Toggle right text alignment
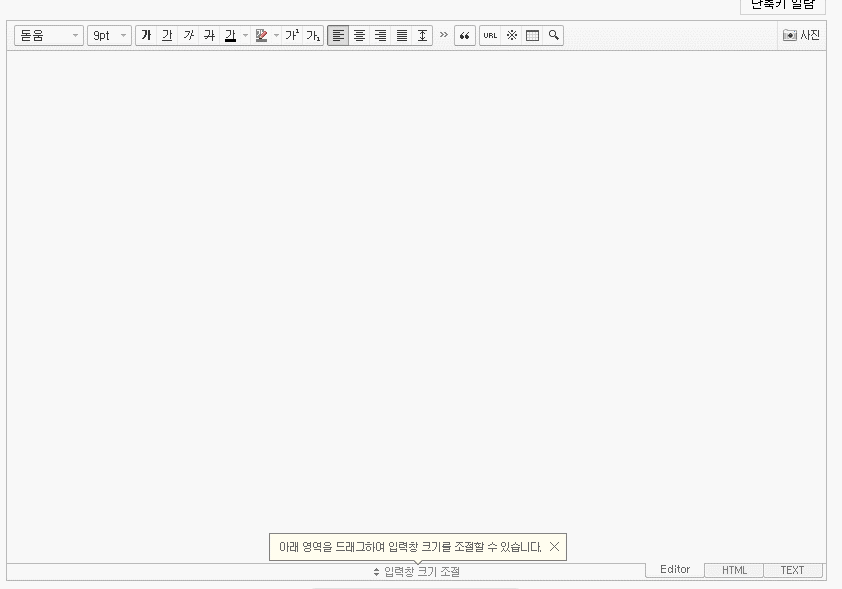The image size is (842, 589). (380, 34)
